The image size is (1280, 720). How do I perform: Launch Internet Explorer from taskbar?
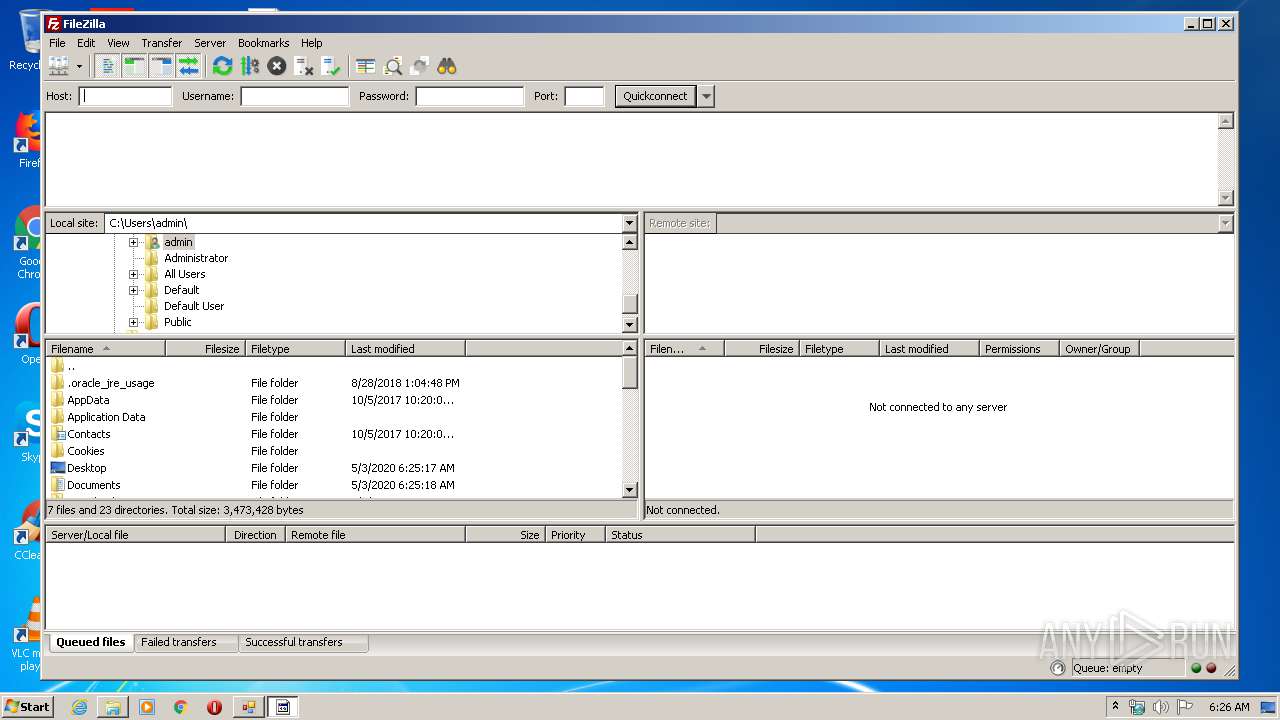click(79, 707)
